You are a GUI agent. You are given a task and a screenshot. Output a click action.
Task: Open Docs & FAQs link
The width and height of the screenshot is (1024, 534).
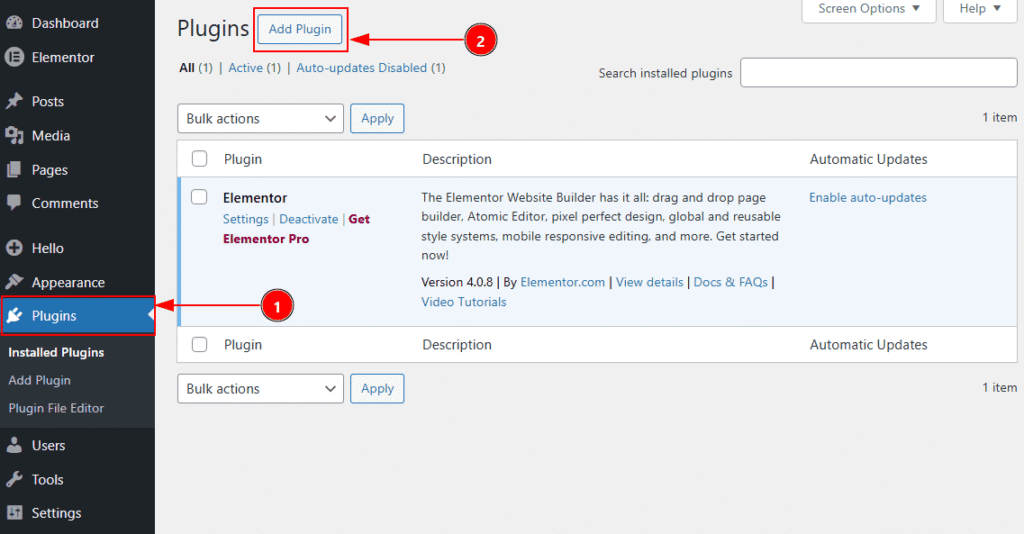[x=731, y=282]
